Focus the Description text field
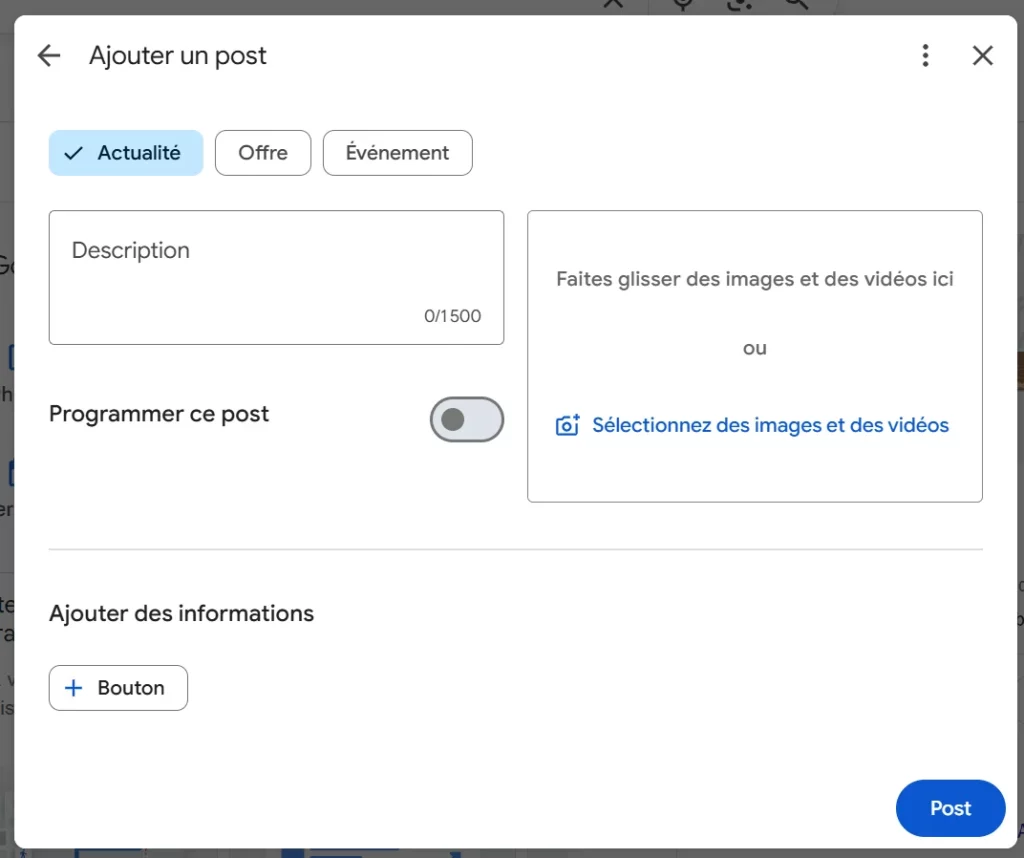Viewport: 1024px width, 858px height. (x=276, y=278)
